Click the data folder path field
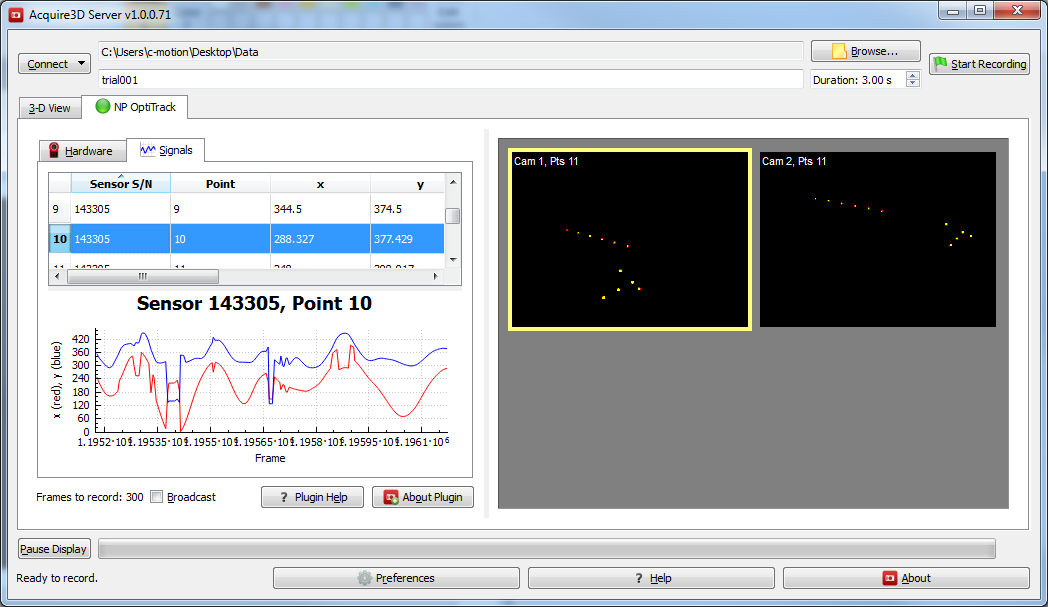 (450, 51)
